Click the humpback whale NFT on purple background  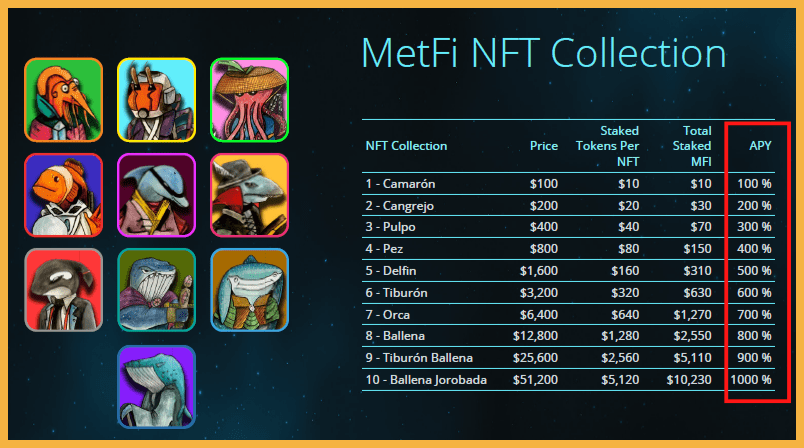[156, 386]
